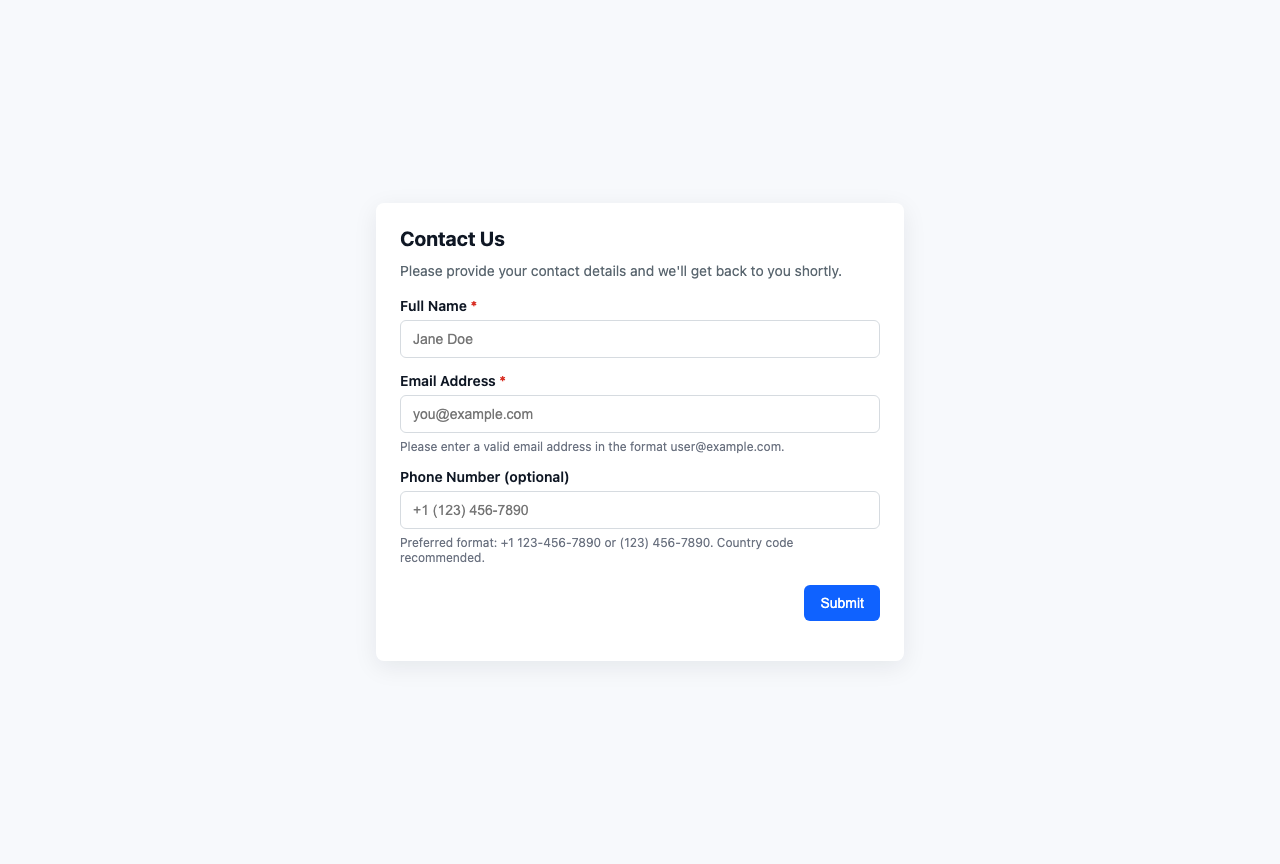Screen dimensions: 1280x864
Task: Click the 'Phone Number (optional)' label
Action: [x=484, y=477]
